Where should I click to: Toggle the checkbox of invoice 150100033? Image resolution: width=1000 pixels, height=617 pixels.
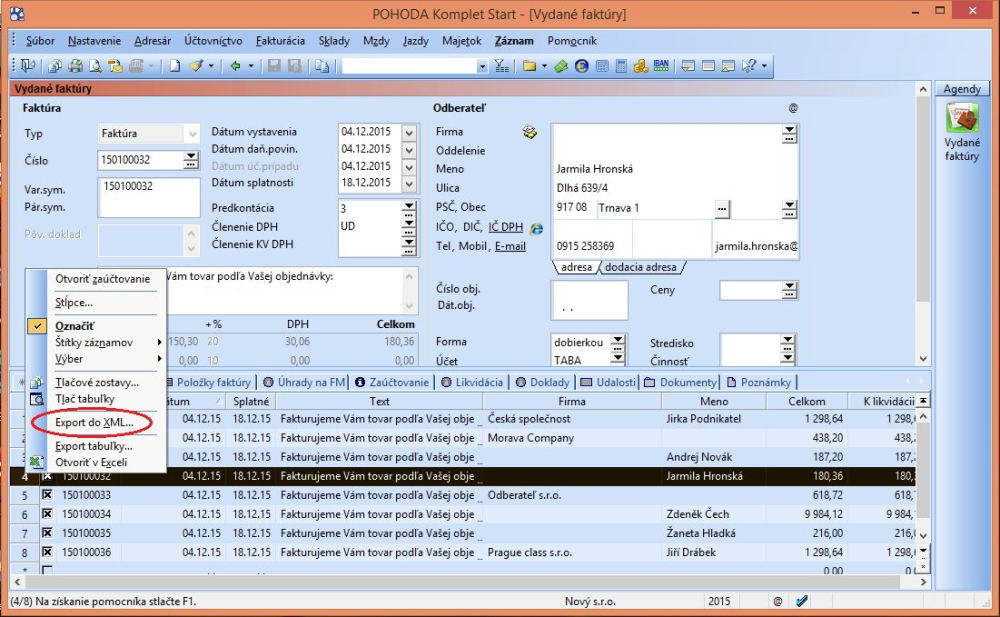pyautogui.click(x=47, y=494)
